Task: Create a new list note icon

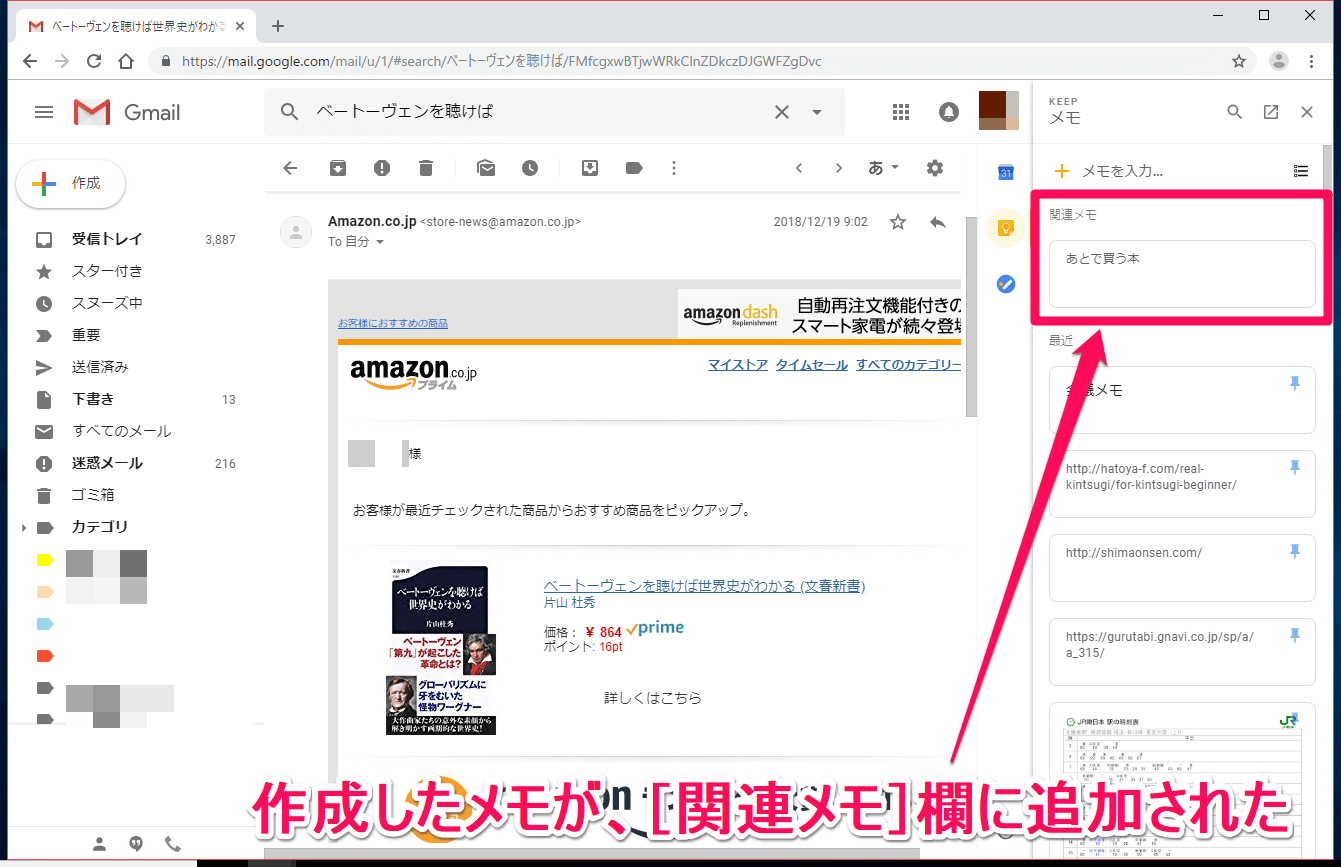Action: point(1301,171)
